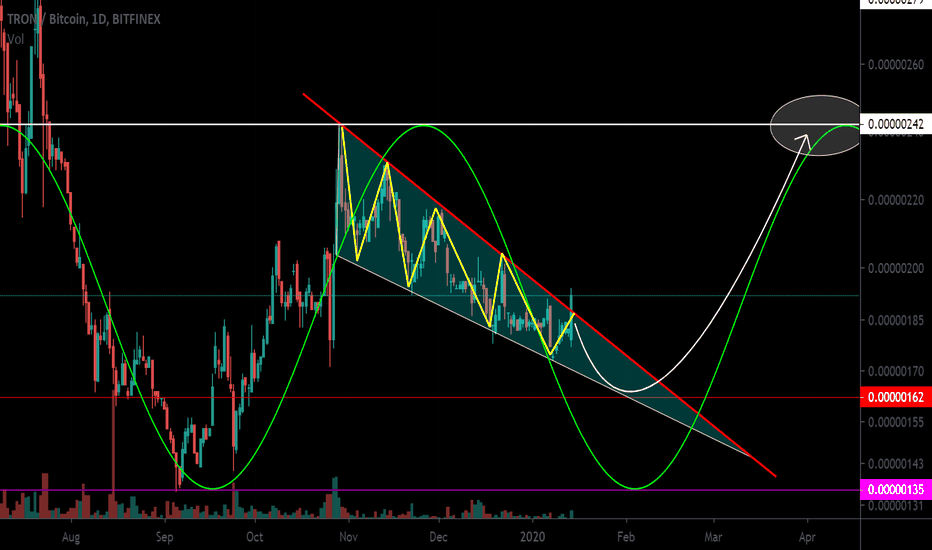Click the Dec date label

pos(438,537)
